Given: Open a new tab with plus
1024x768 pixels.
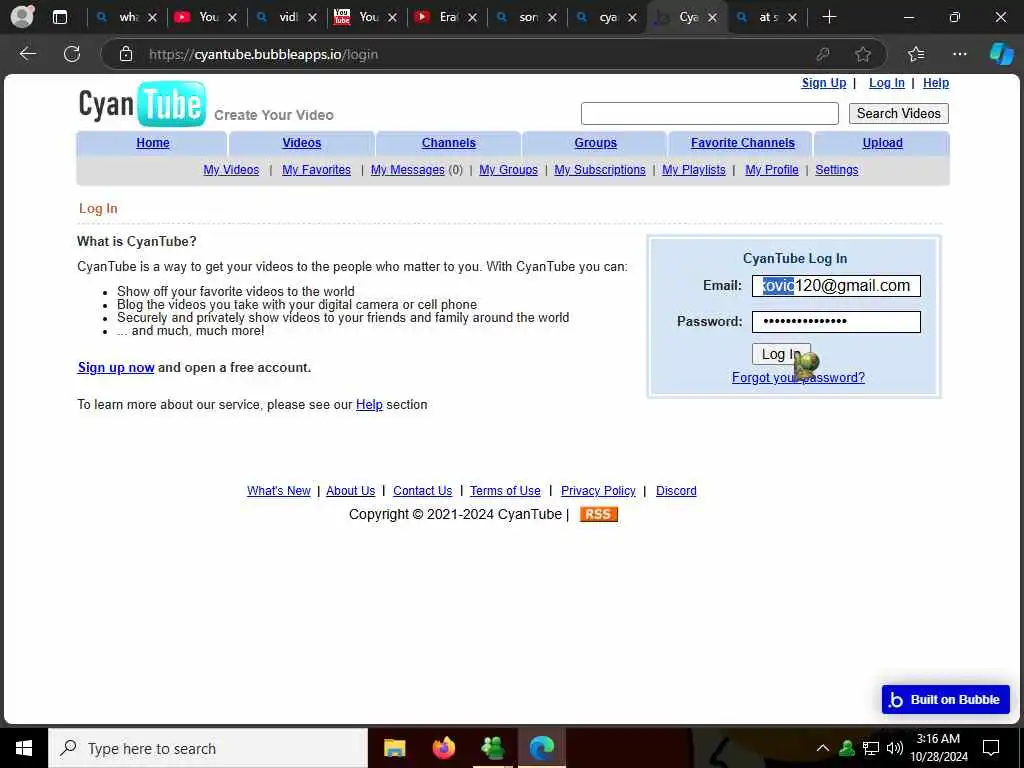Looking at the screenshot, I should [x=829, y=17].
